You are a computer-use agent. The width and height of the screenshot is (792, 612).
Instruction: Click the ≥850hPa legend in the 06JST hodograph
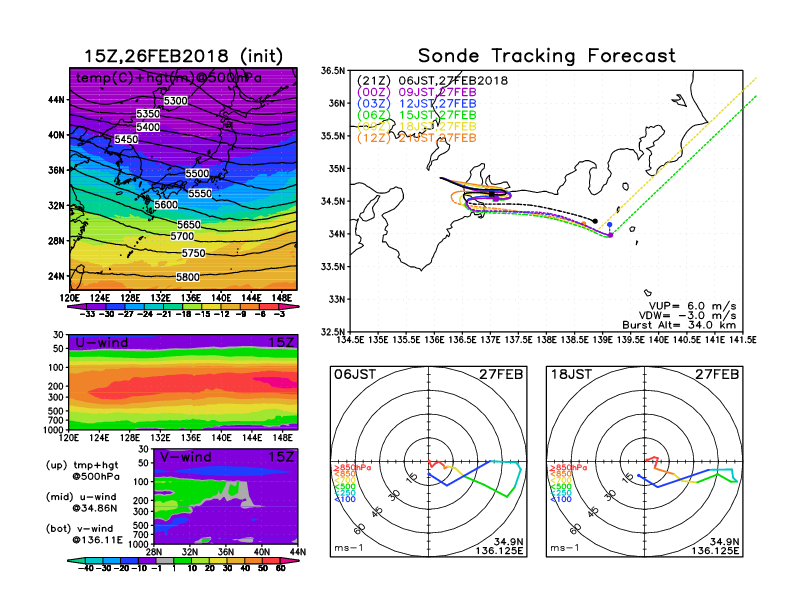point(346,468)
